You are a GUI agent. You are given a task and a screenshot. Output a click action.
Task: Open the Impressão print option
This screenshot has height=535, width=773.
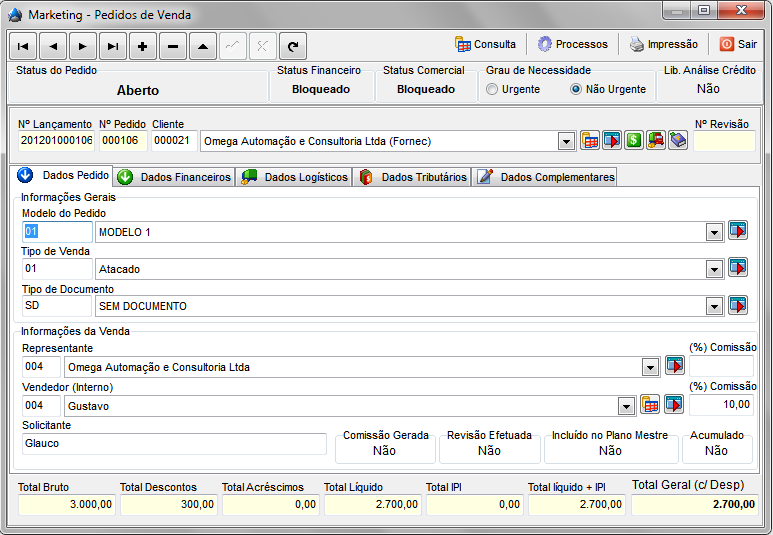coord(663,45)
